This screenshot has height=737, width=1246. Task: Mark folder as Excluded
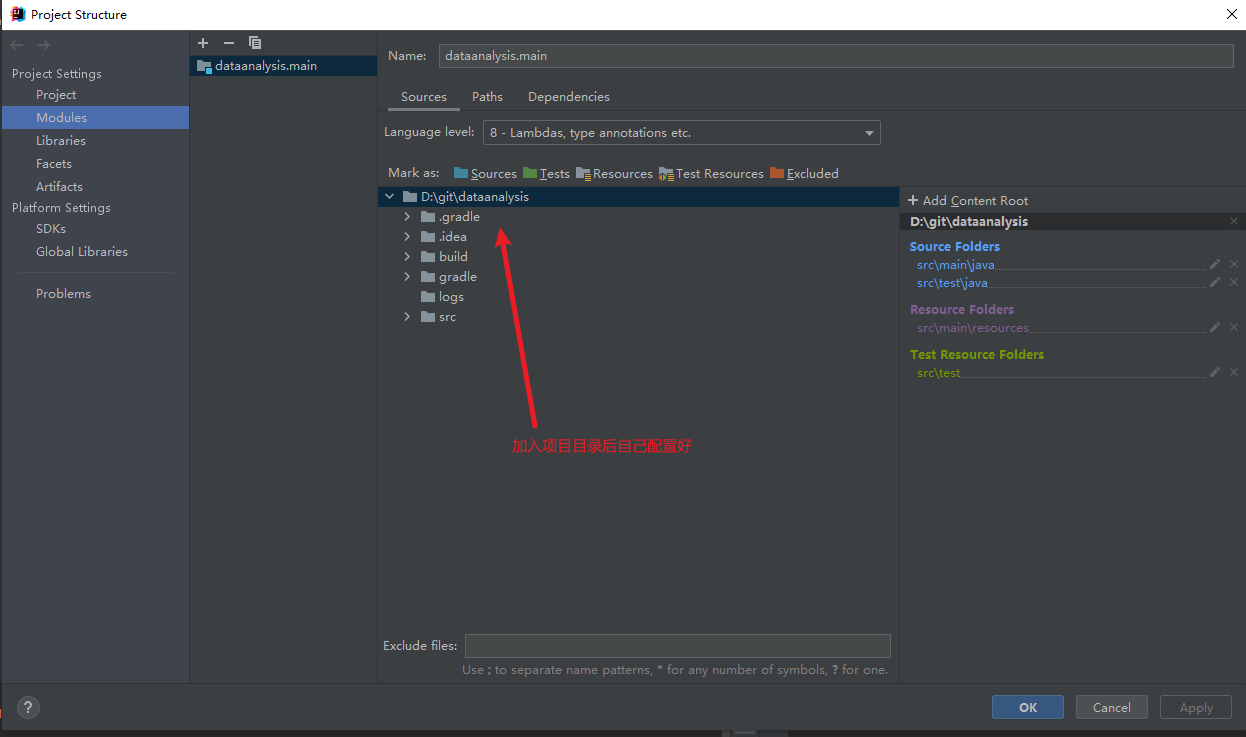[x=804, y=173]
